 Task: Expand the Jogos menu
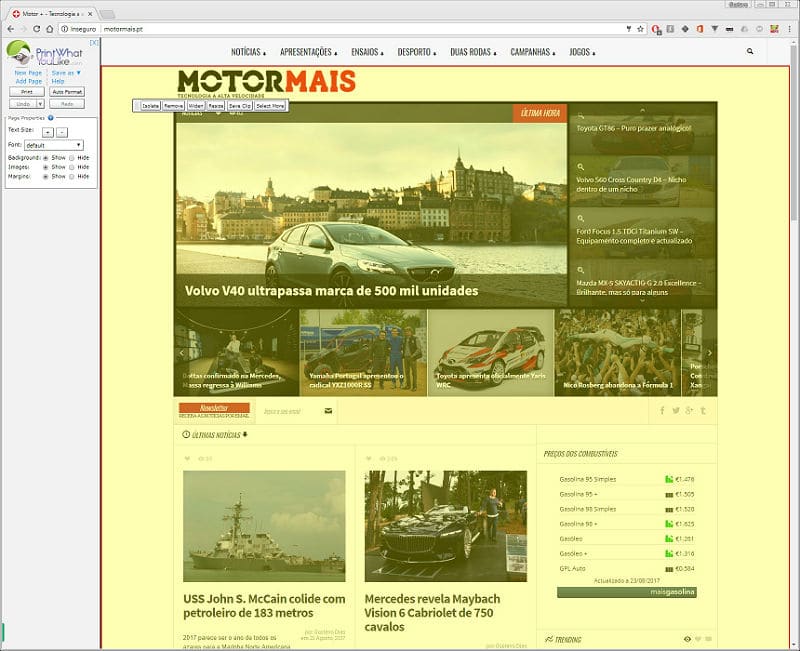582,52
